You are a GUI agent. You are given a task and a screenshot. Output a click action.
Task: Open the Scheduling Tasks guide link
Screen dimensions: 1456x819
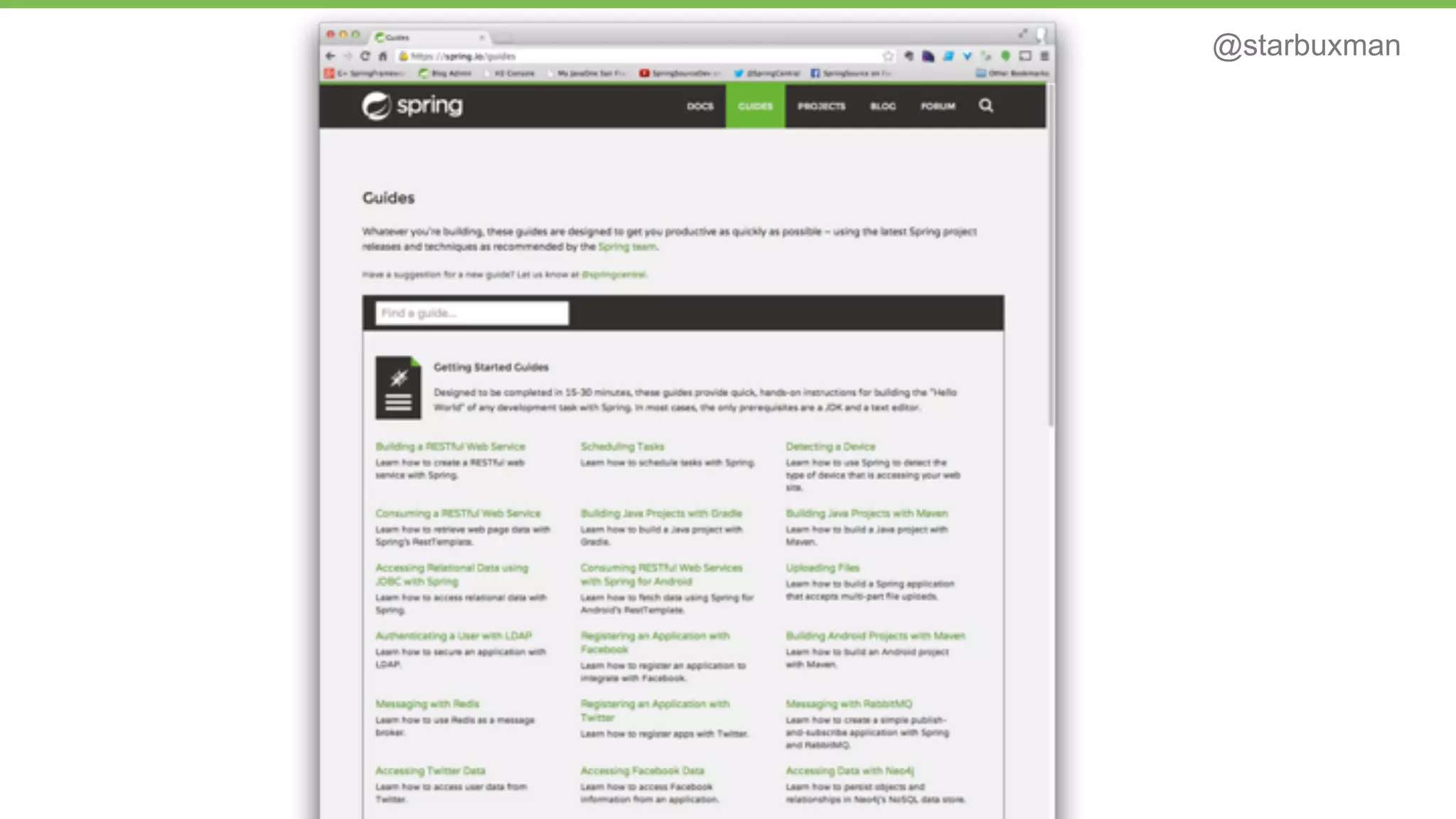click(622, 446)
